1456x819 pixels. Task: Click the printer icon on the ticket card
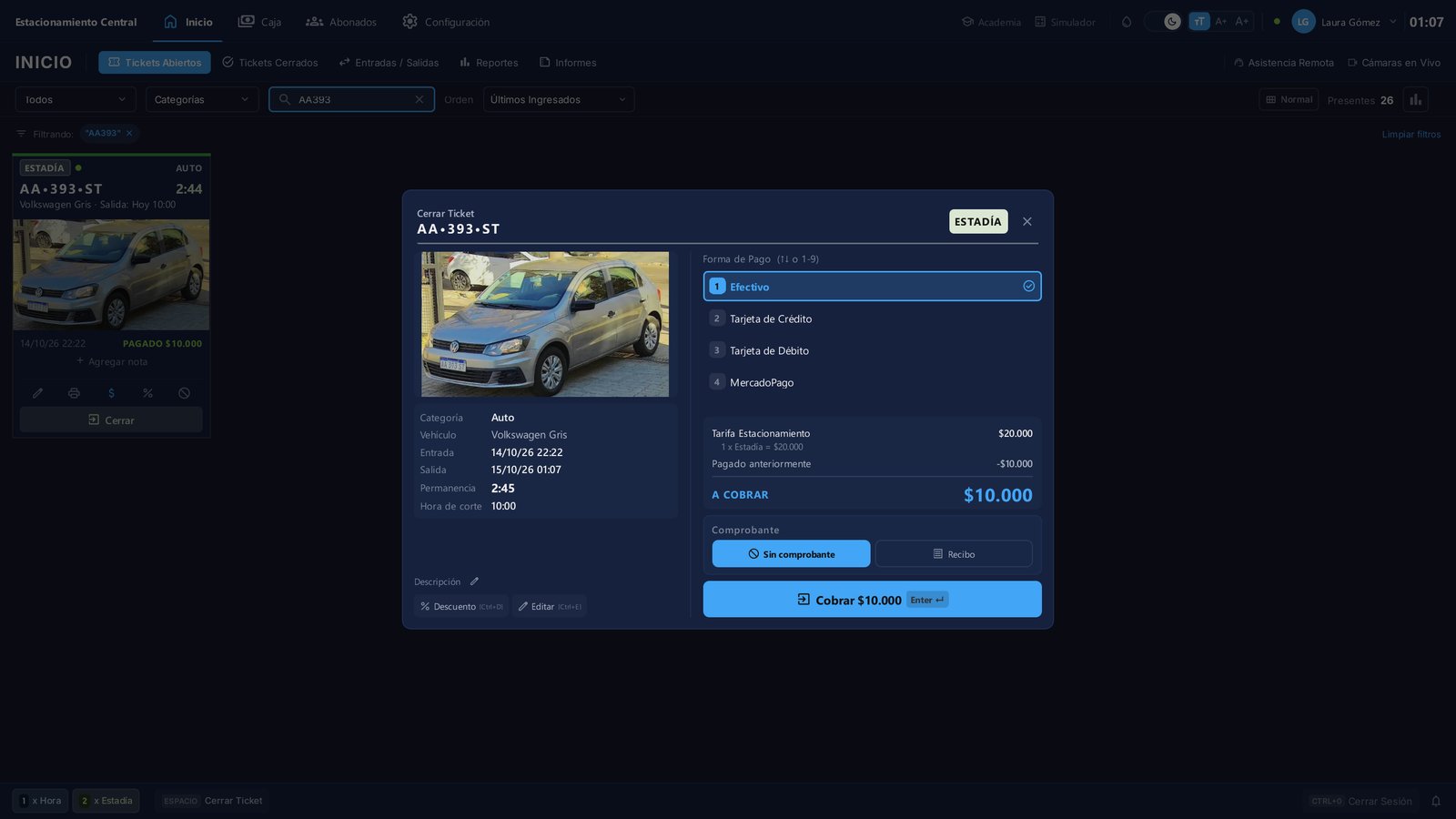point(74,393)
